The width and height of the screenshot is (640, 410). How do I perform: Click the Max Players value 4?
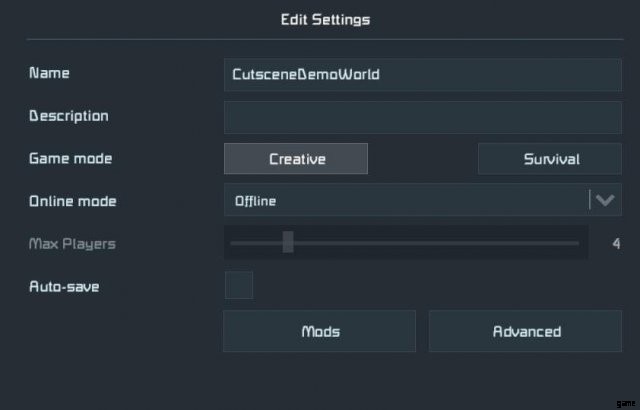point(616,243)
